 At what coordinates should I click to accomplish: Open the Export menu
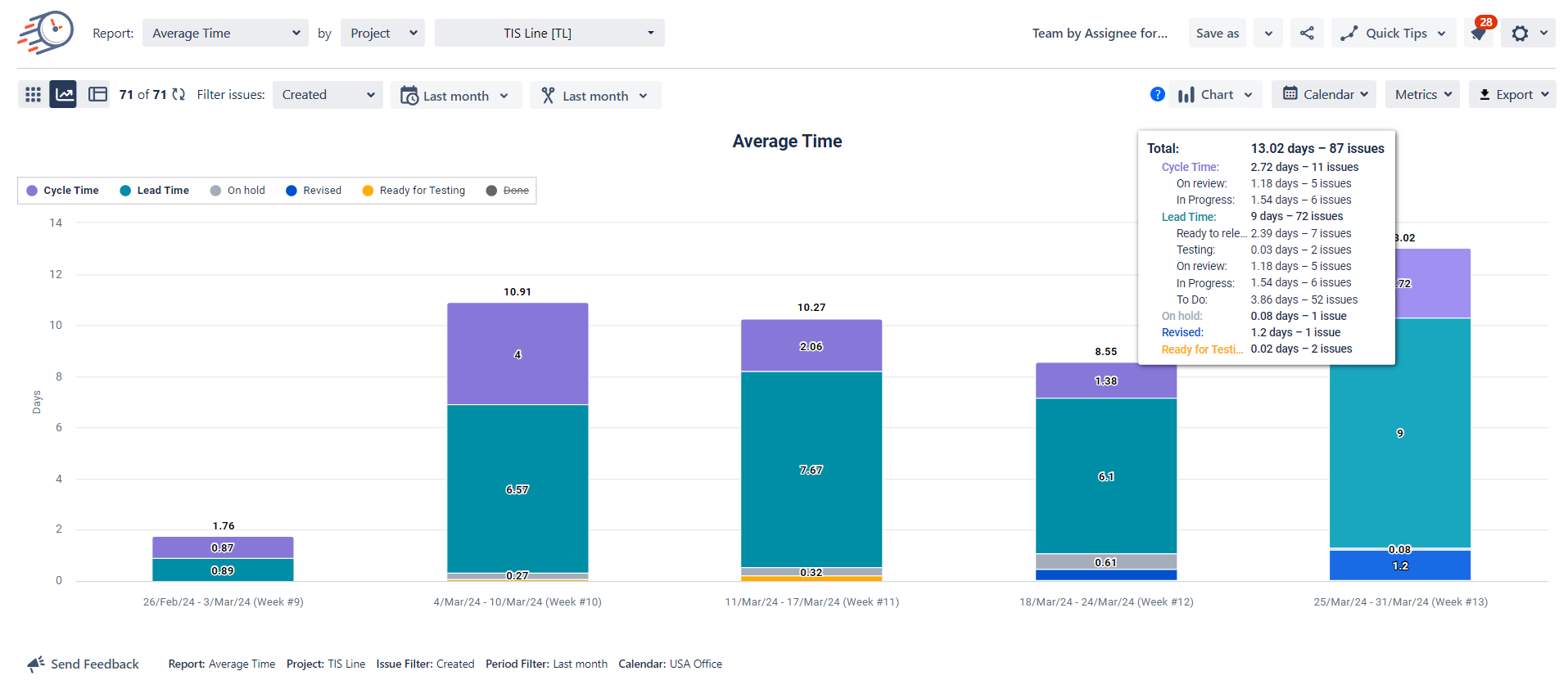1512,95
